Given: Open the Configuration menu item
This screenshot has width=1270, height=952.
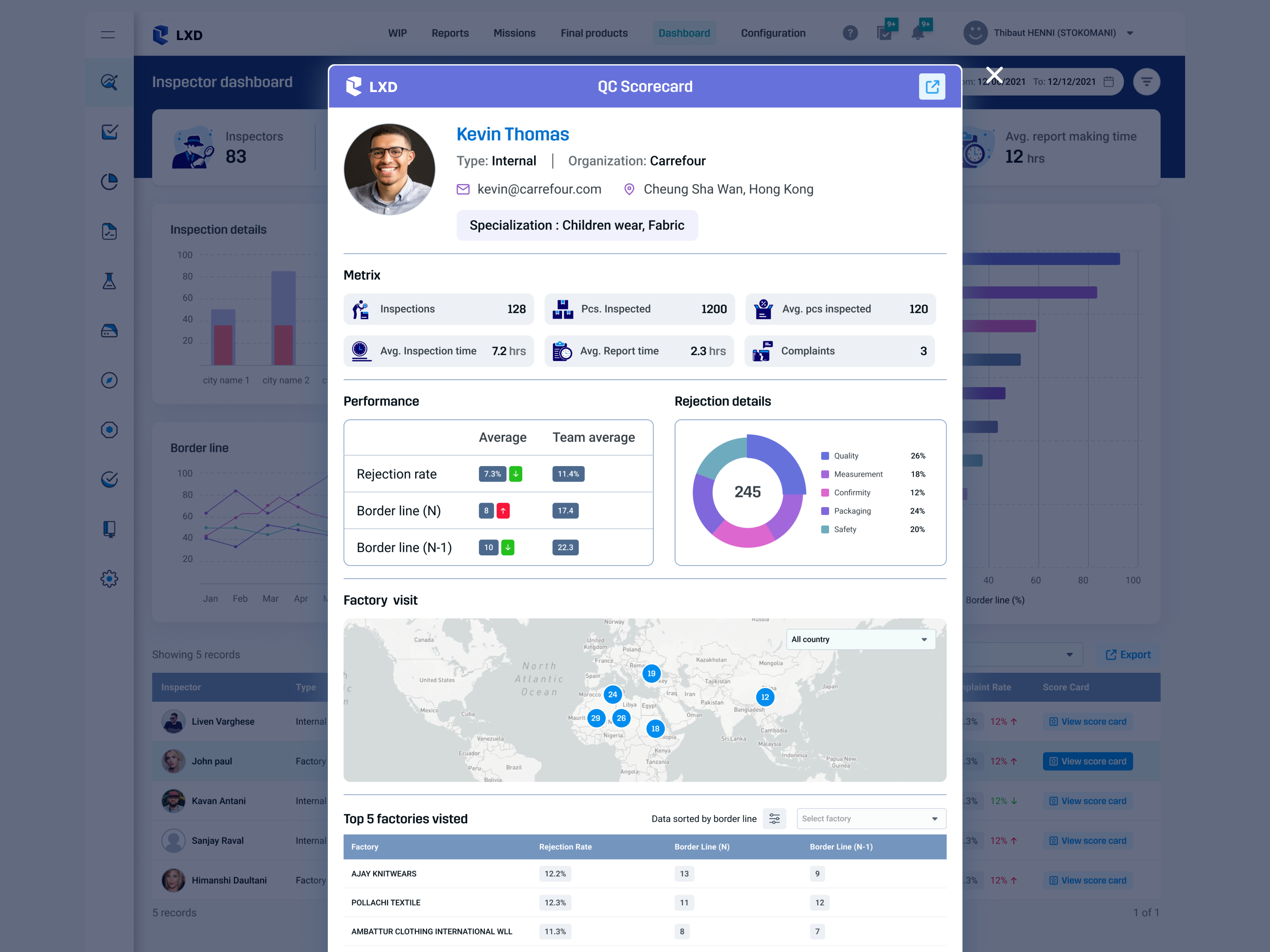Looking at the screenshot, I should tap(773, 33).
